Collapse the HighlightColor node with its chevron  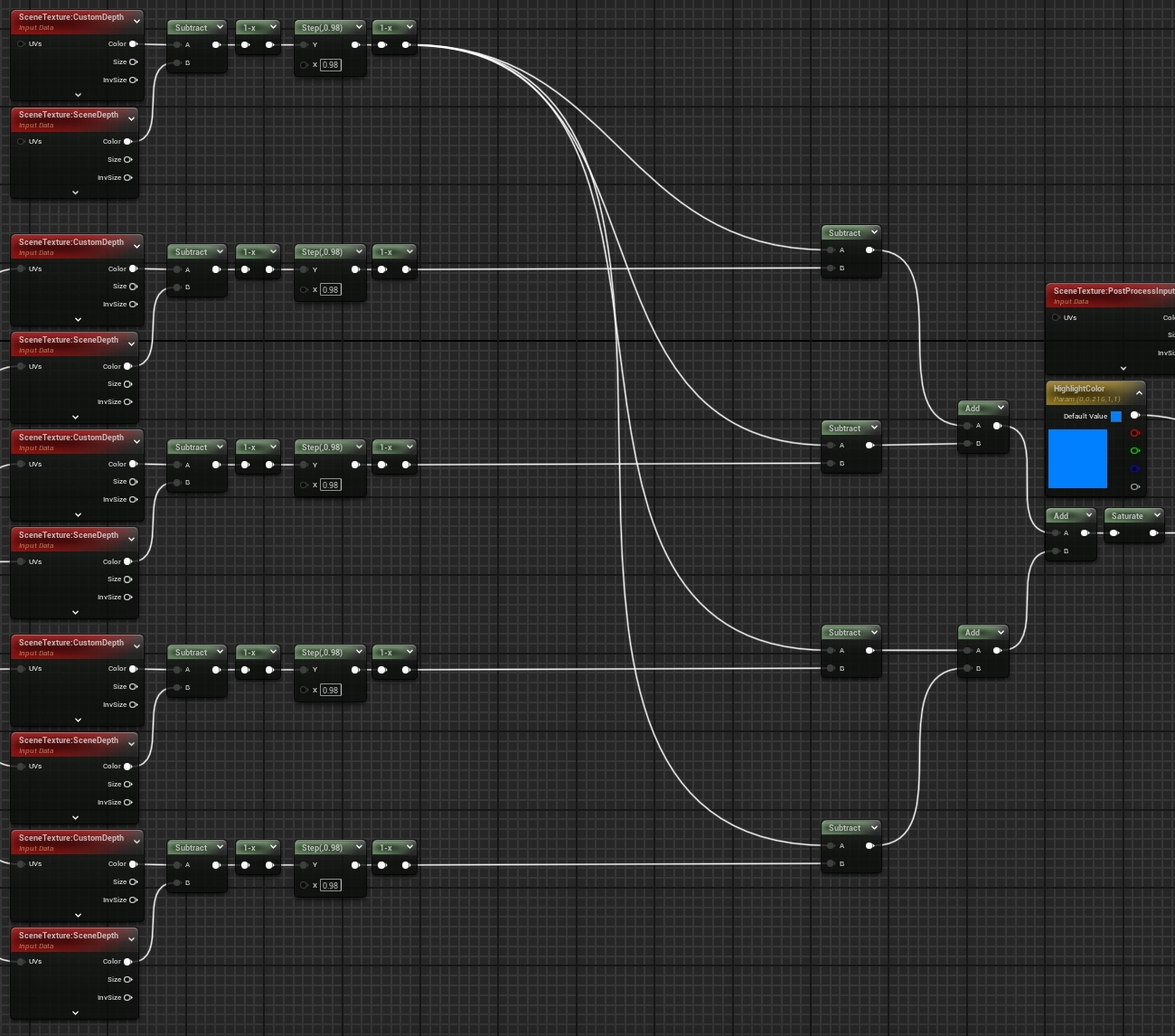tap(1139, 393)
